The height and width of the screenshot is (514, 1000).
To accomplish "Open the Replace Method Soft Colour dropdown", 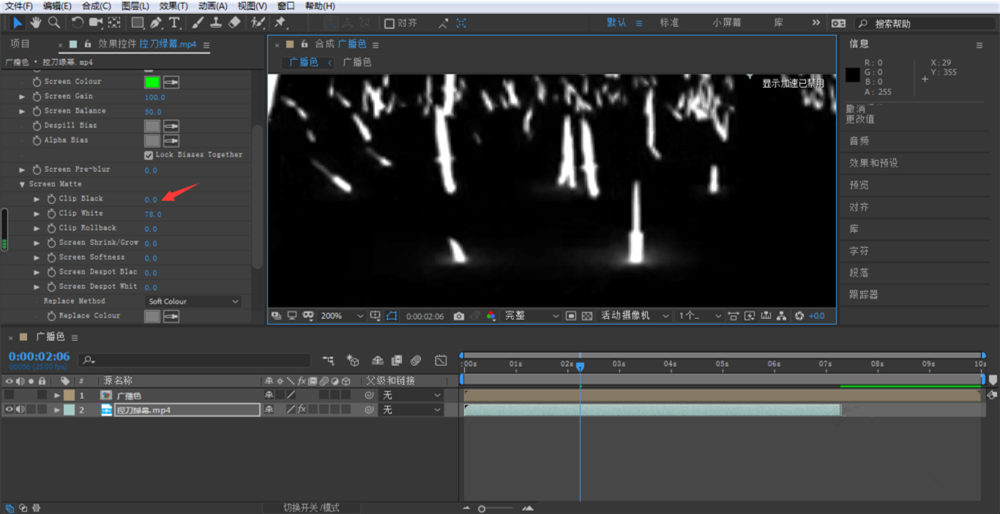I will 193,301.
